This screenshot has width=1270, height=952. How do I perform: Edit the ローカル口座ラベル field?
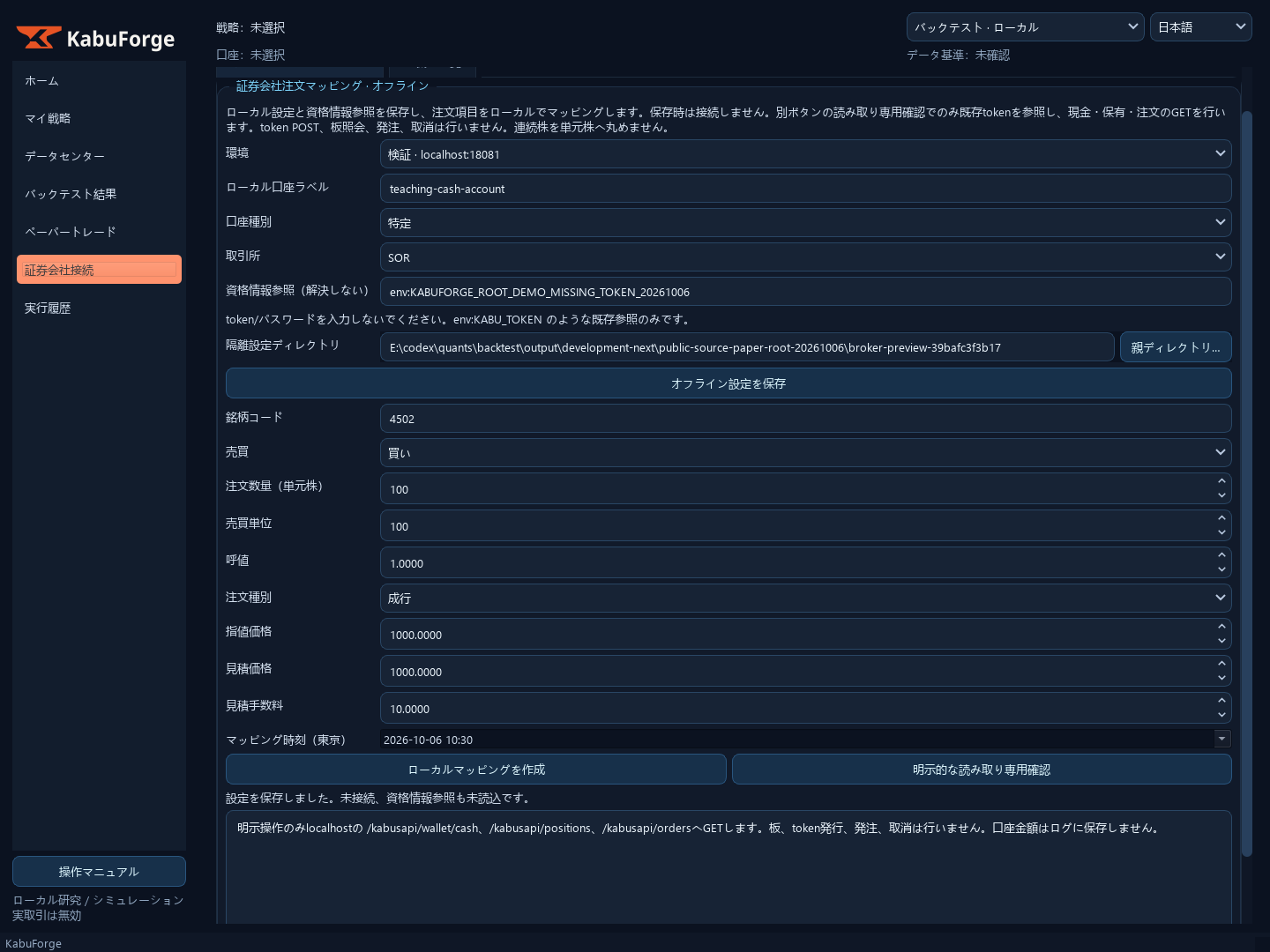tap(805, 189)
